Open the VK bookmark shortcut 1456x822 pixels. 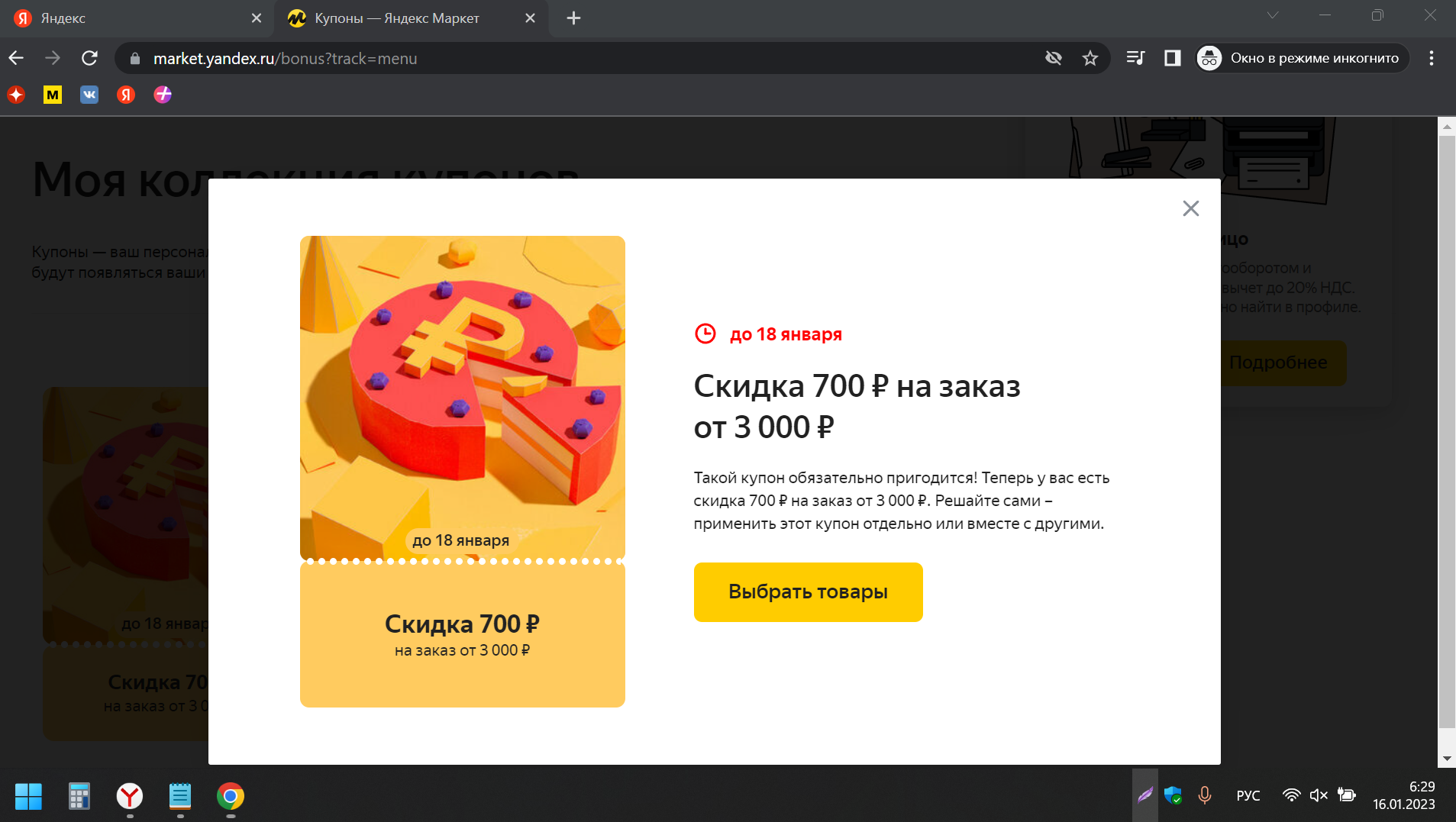tap(89, 95)
